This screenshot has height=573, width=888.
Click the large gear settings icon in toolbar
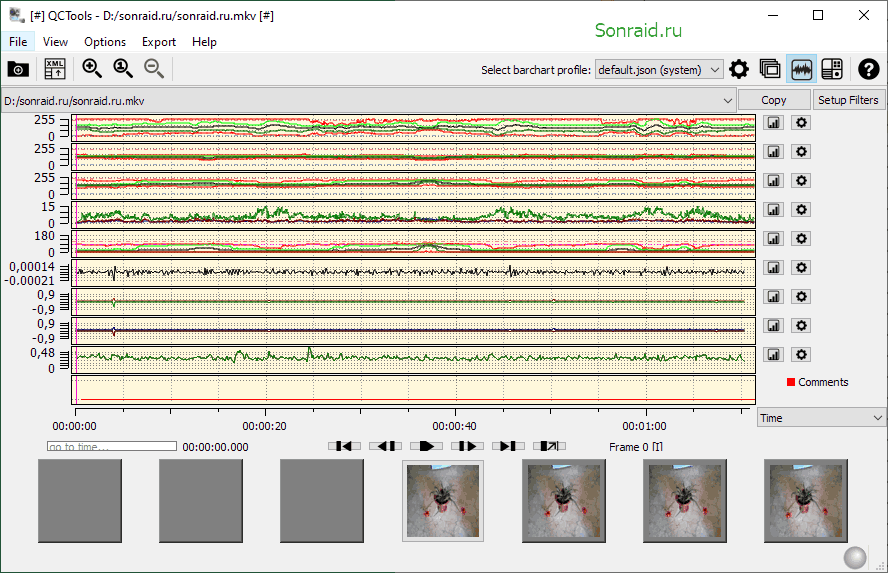[738, 69]
